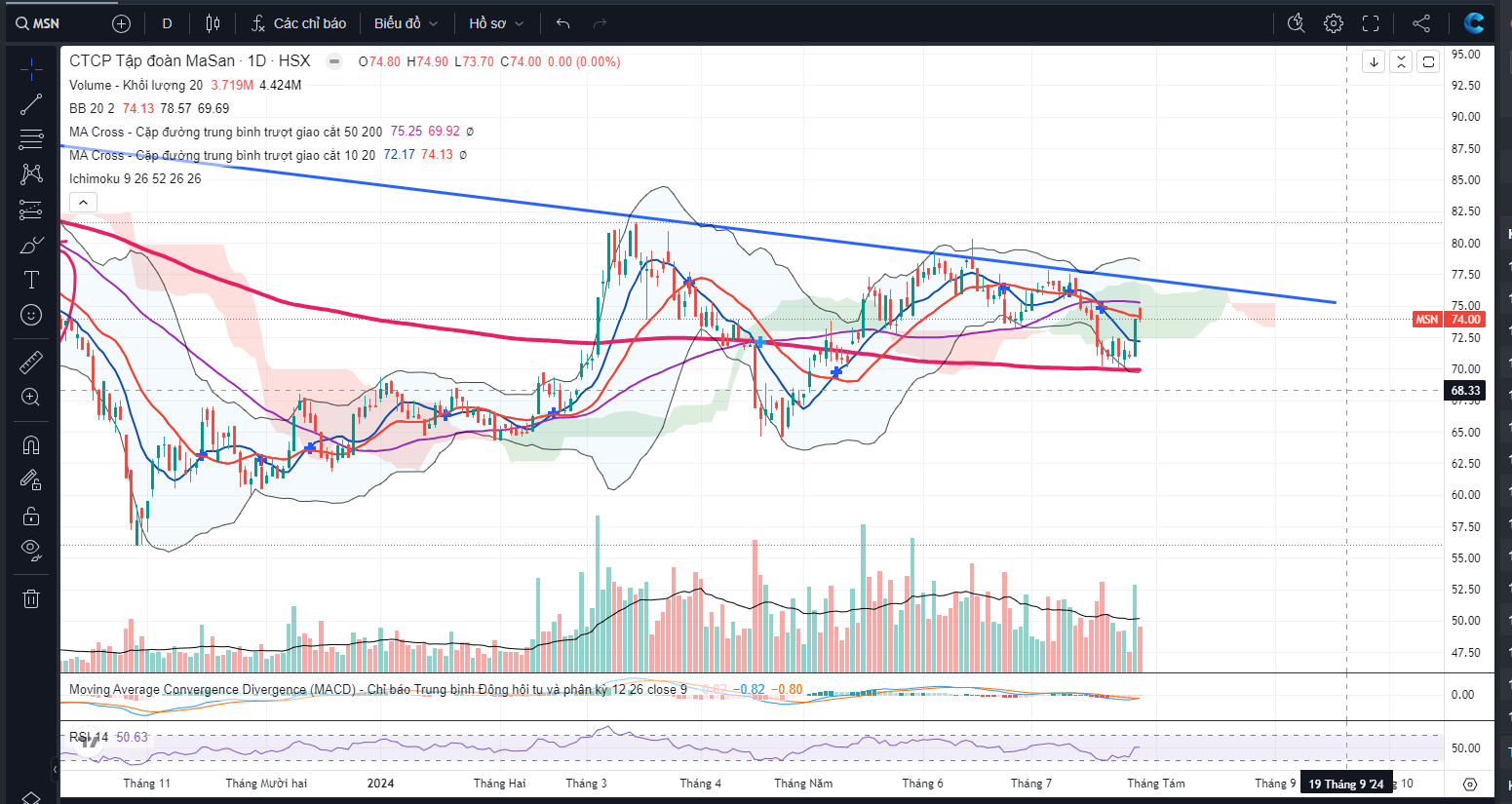Image resolution: width=1512 pixels, height=804 pixels.
Task: Click the Tháng 3 time axis label
Action: point(586,784)
